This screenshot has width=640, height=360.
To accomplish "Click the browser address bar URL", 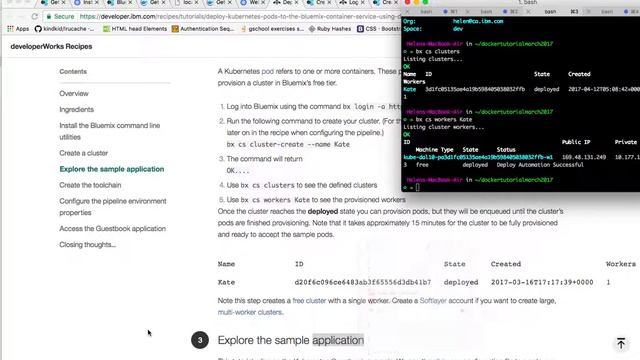I will click(x=240, y=16).
